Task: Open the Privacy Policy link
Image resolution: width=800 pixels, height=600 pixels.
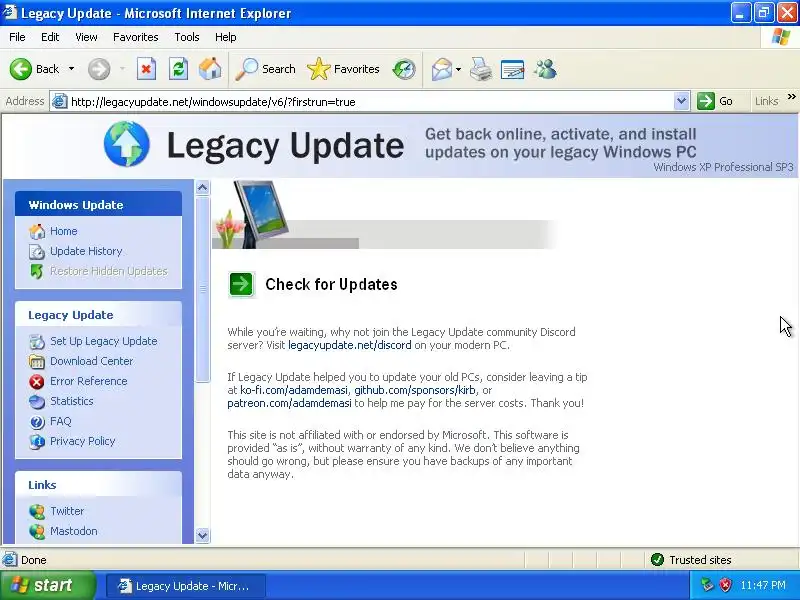Action: pos(83,441)
